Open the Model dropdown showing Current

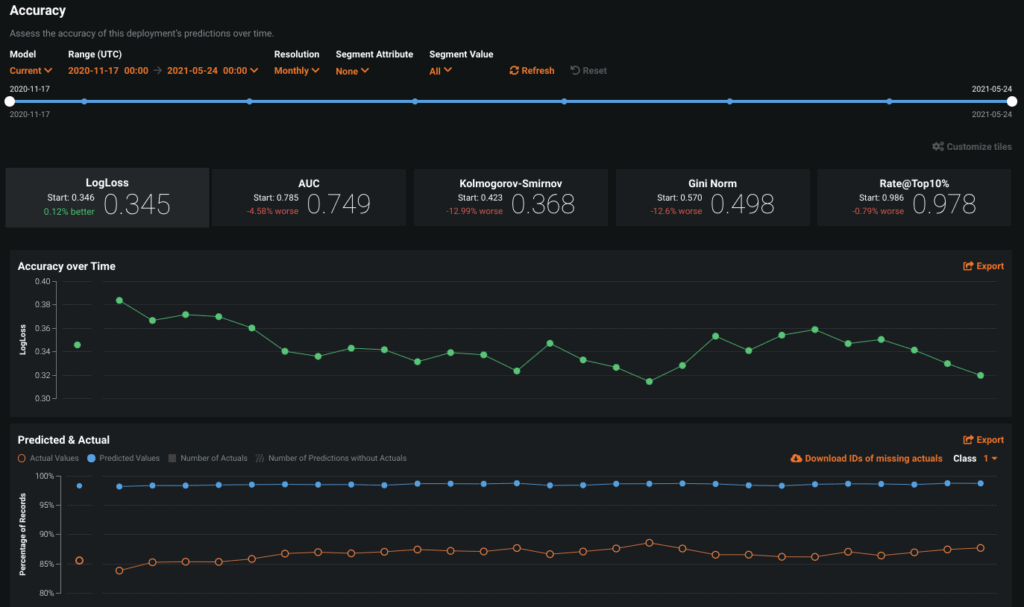(31, 71)
